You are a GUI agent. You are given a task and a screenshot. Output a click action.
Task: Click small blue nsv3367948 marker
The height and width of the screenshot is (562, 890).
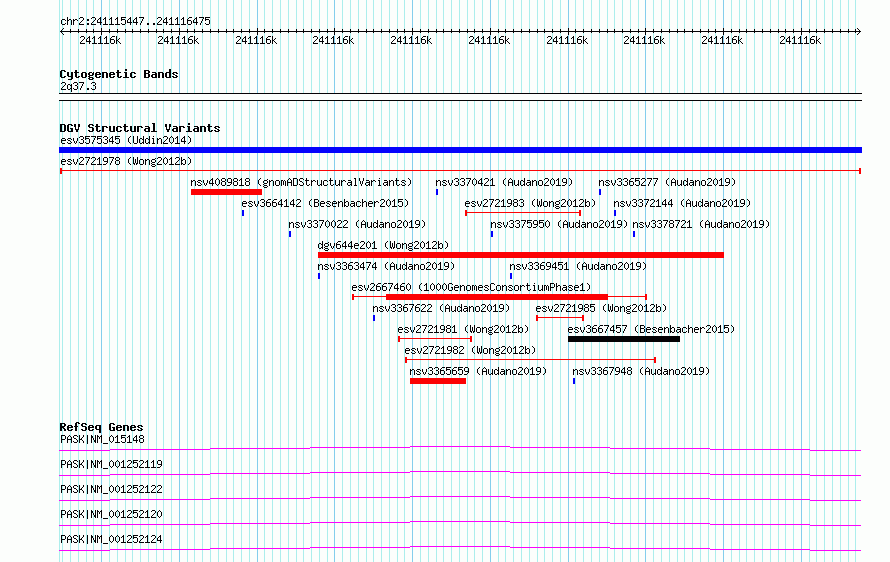coord(574,381)
